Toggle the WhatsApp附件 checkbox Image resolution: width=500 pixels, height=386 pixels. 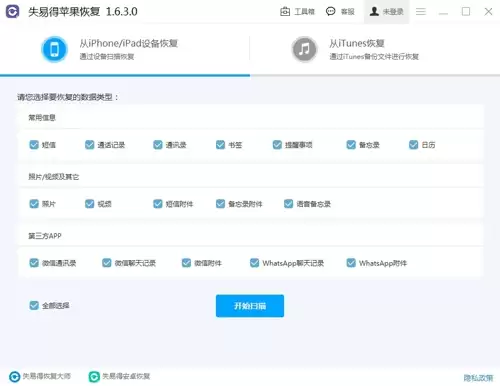pyautogui.click(x=351, y=263)
